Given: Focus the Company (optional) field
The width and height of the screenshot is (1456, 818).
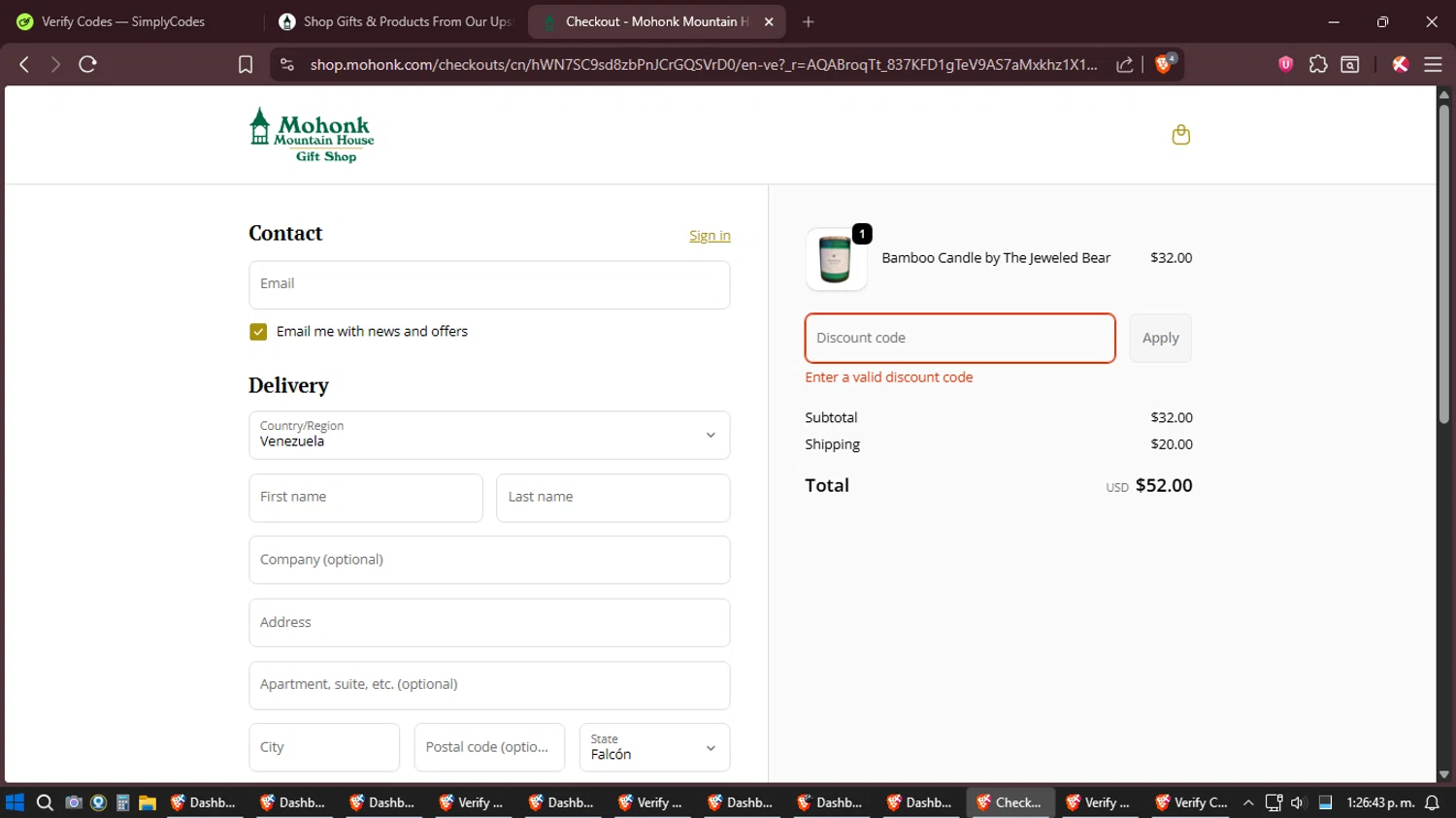Looking at the screenshot, I should (489, 560).
